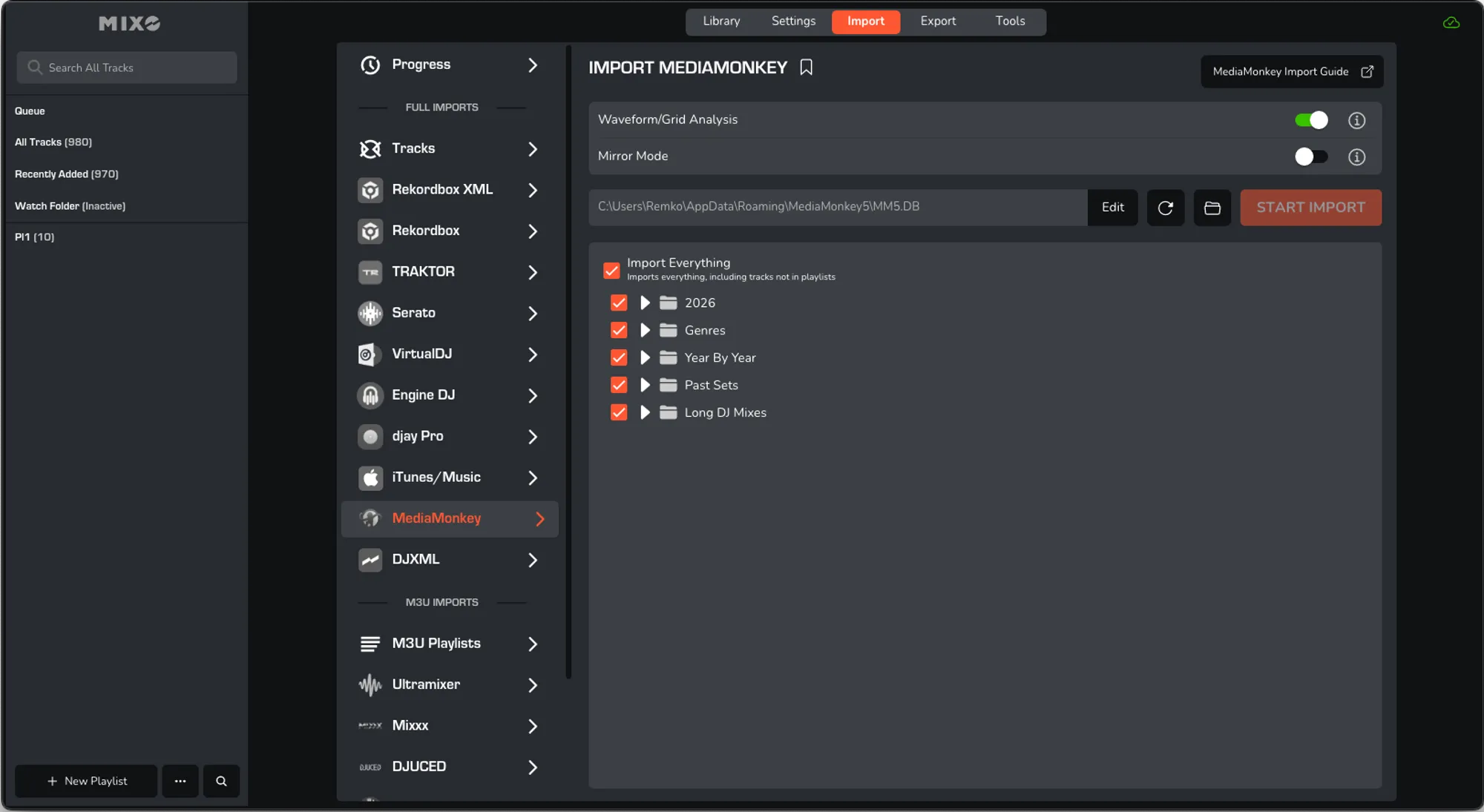
Task: Click the chevron next to Mixxx
Action: [533, 726]
